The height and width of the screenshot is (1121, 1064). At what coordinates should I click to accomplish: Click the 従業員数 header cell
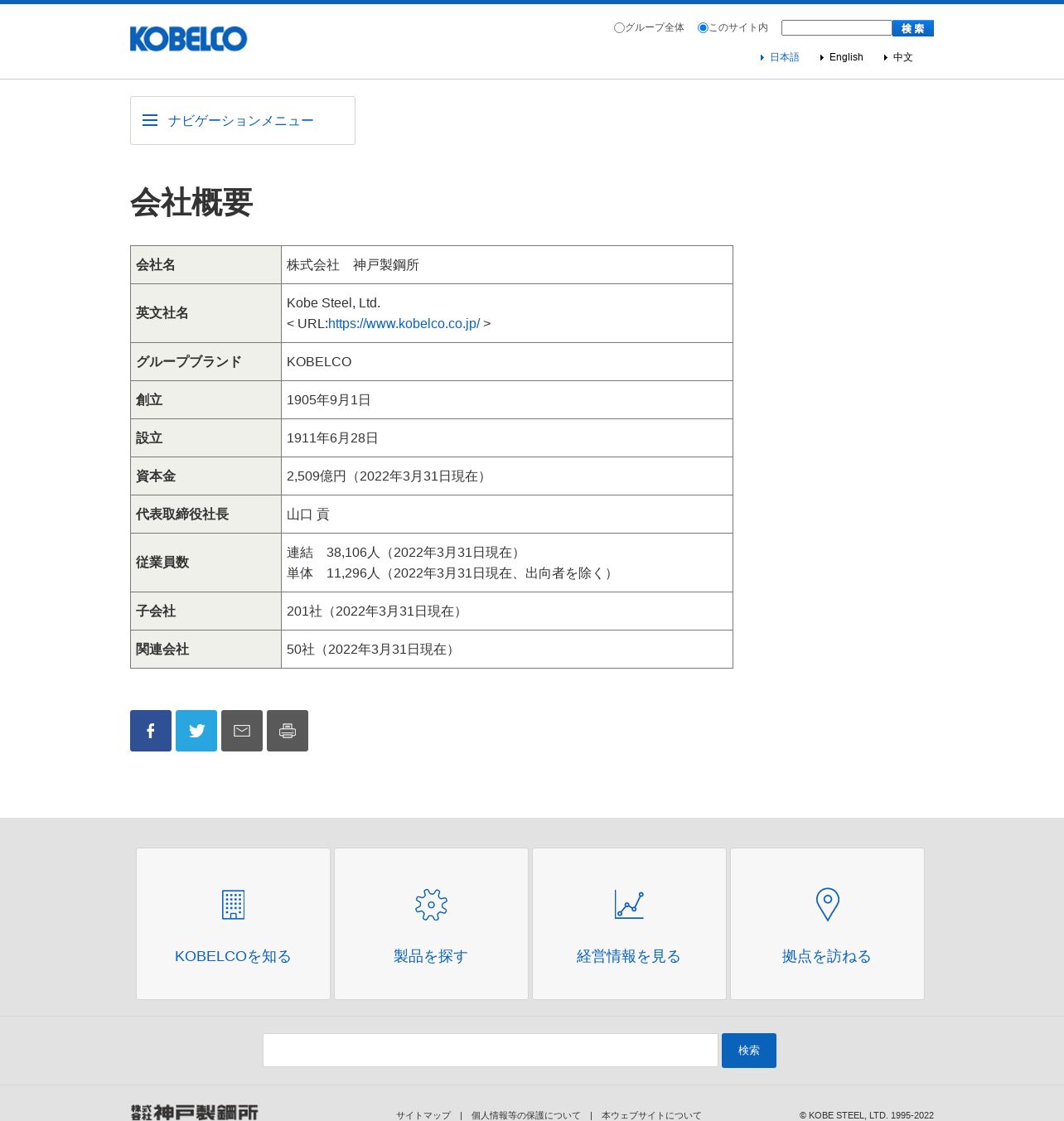pos(206,563)
